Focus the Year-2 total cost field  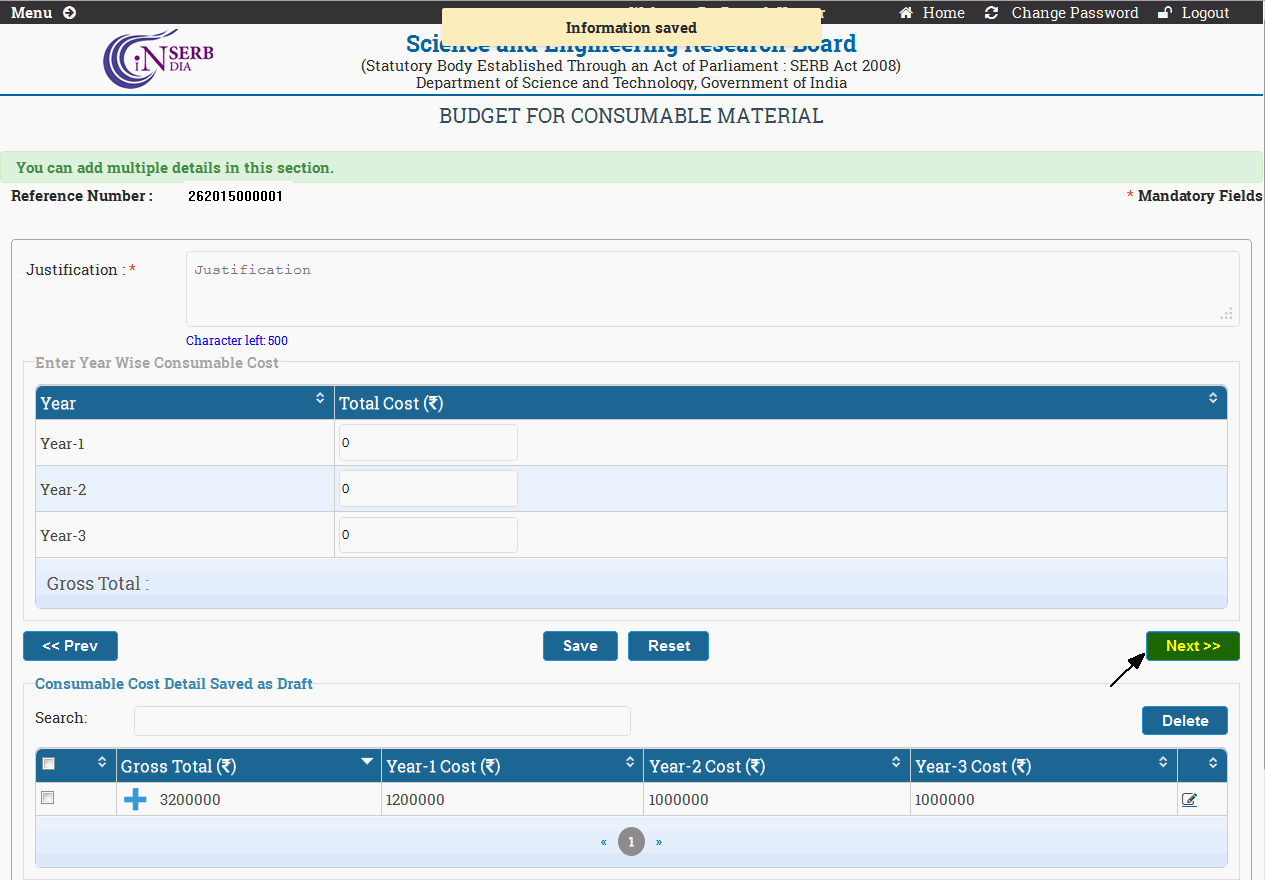428,489
